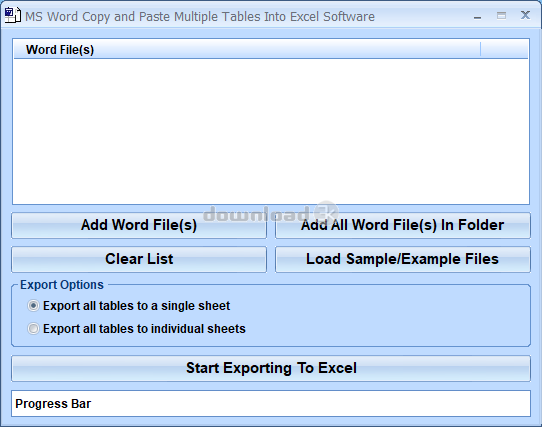Click the Progress Bar field
The width and height of the screenshot is (542, 427).
[x=271, y=403]
